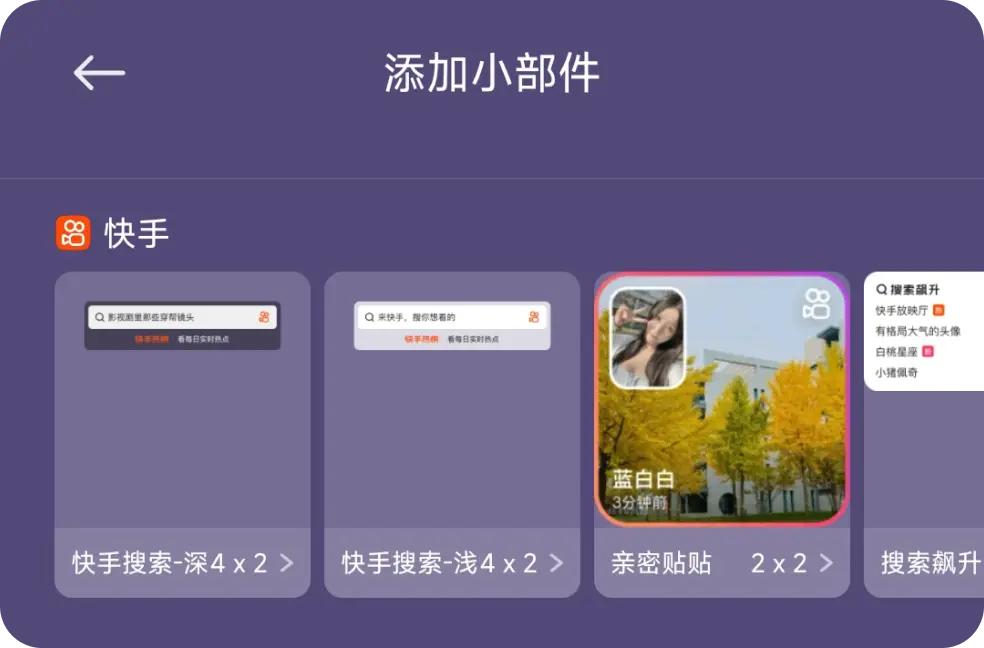Screen dimensions: 984x648
Task: Go back using the left arrow
Action: click(99, 73)
